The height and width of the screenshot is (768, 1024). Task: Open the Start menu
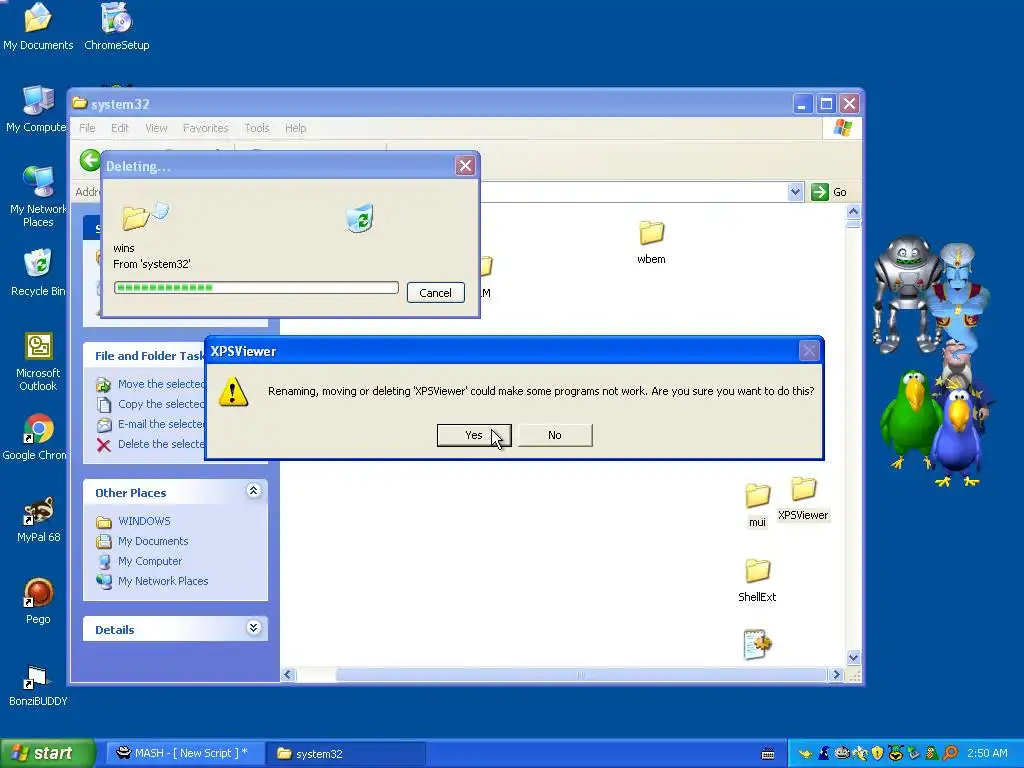(47, 753)
